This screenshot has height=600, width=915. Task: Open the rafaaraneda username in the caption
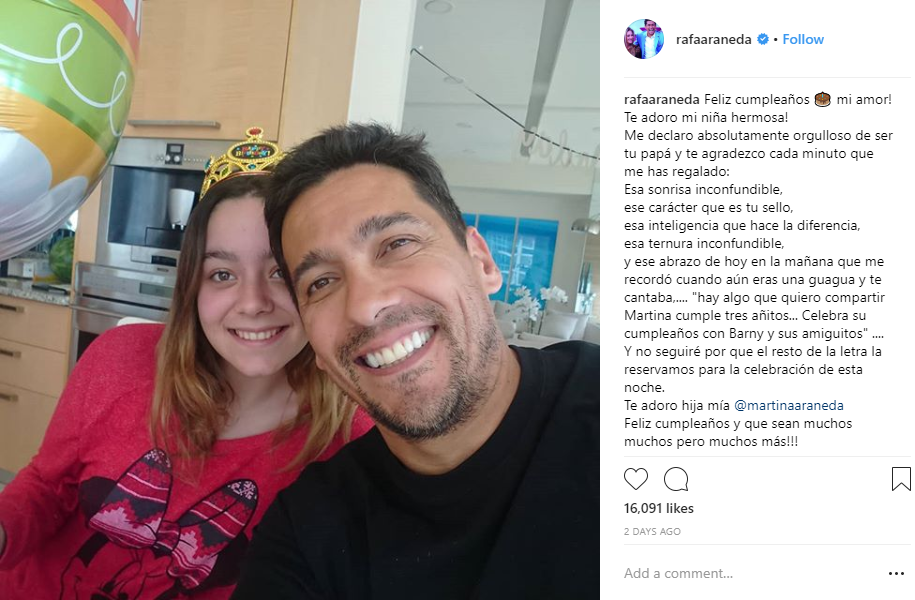pos(662,99)
